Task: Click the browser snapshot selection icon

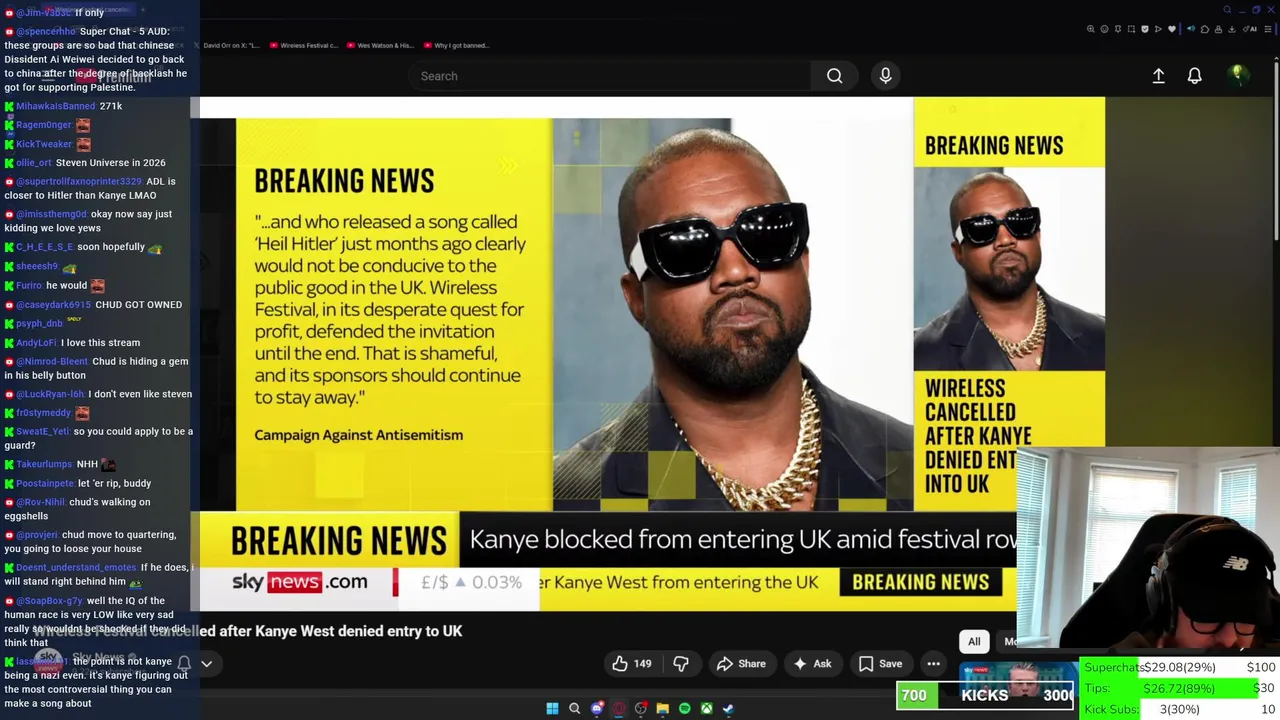Action: (1131, 29)
